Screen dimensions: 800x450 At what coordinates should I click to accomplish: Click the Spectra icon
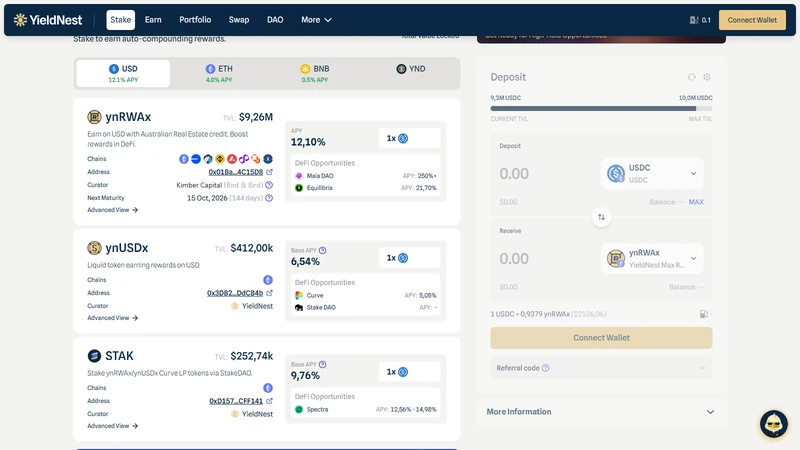click(299, 409)
